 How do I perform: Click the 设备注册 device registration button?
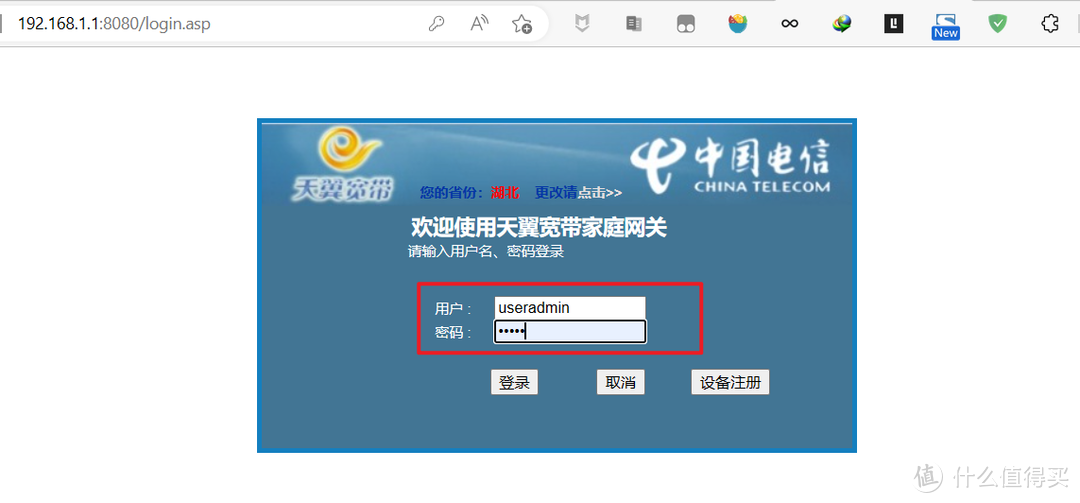click(730, 382)
